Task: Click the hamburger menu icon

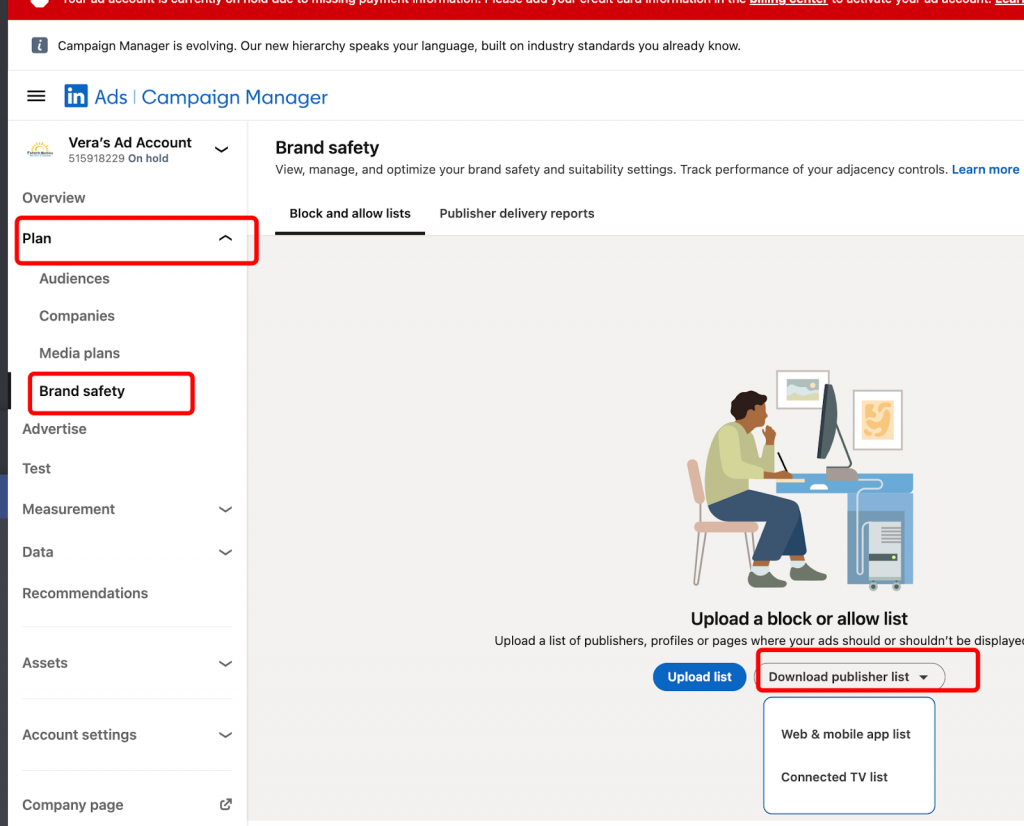Action: tap(36, 97)
